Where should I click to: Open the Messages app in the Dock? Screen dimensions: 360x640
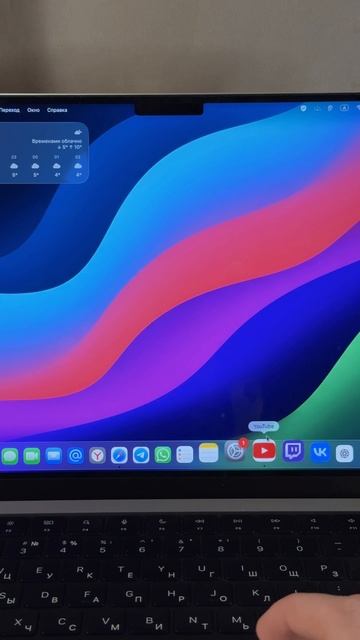9,456
